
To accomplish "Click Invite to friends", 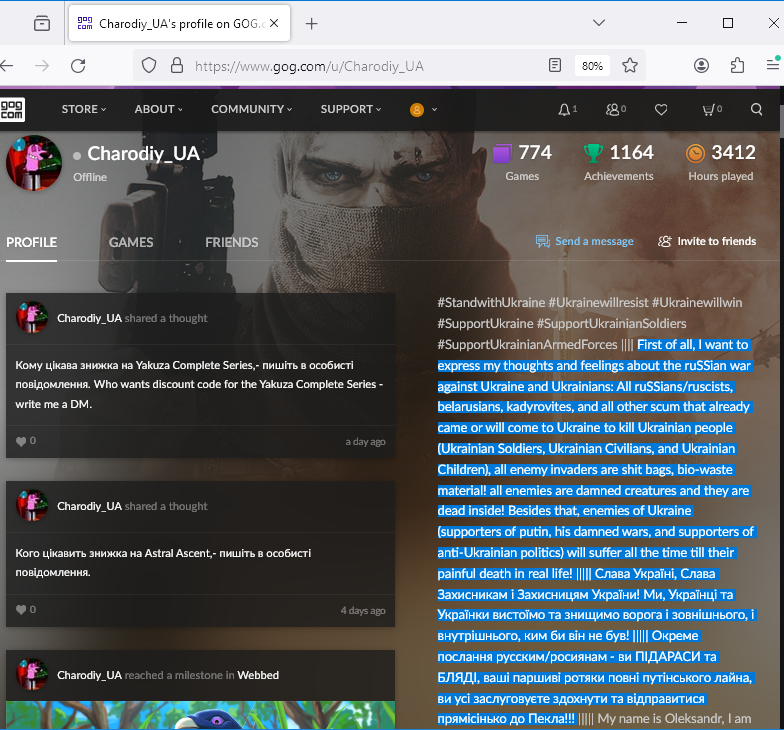I will click(x=707, y=242).
